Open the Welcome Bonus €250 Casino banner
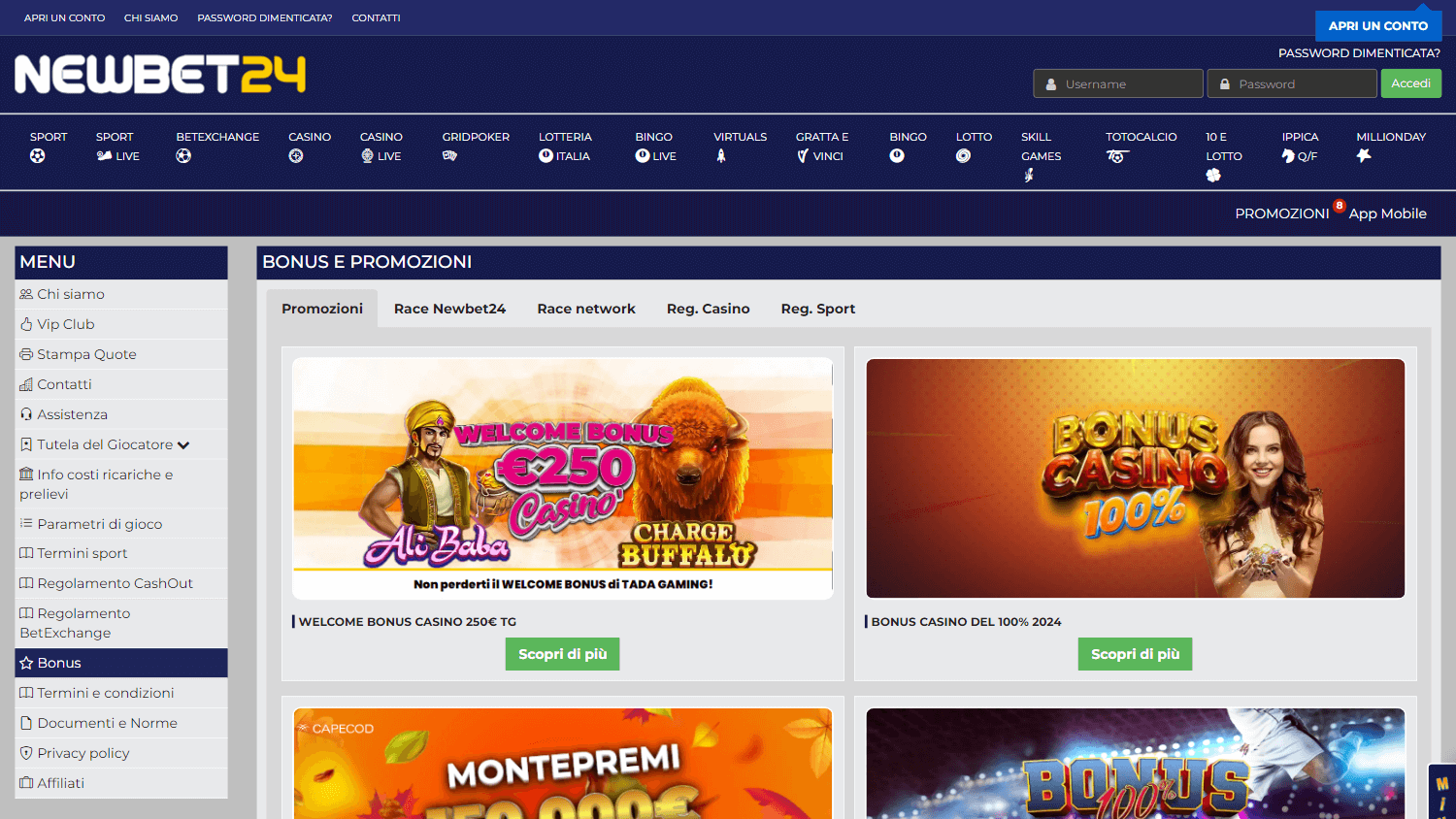 [562, 478]
